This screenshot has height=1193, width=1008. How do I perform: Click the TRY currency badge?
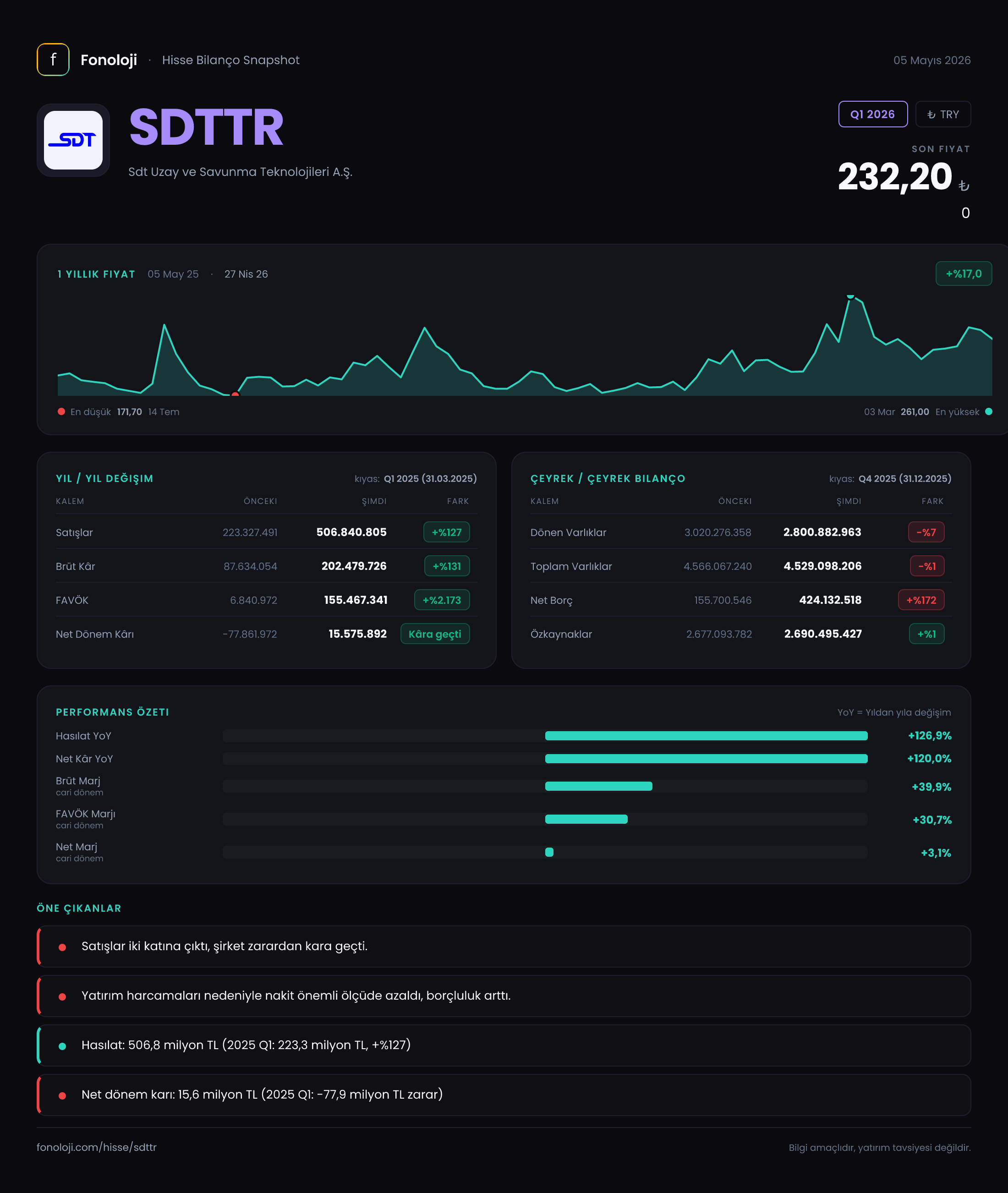point(943,114)
